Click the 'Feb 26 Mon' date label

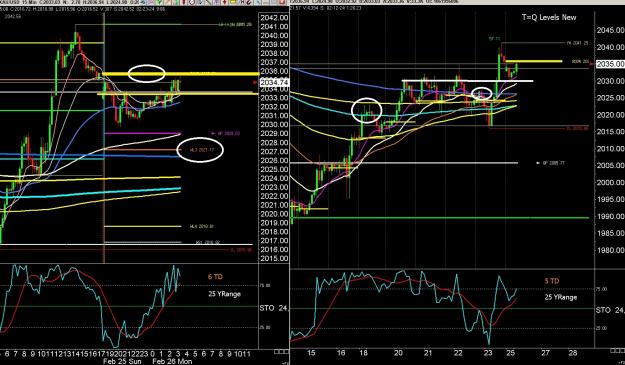coord(172,361)
